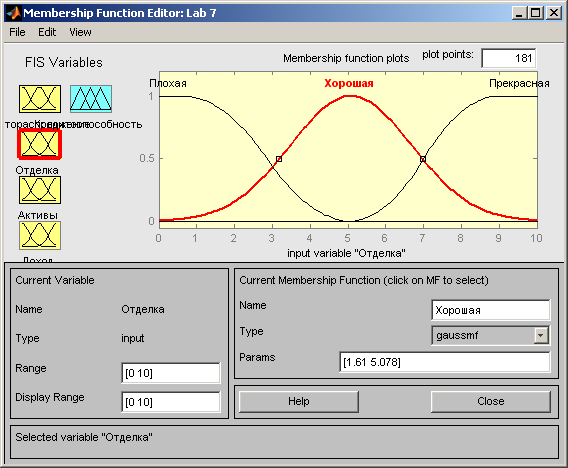The height and width of the screenshot is (468, 568).
Task: Maximize the Membership Function Editor window
Action: coord(535,13)
